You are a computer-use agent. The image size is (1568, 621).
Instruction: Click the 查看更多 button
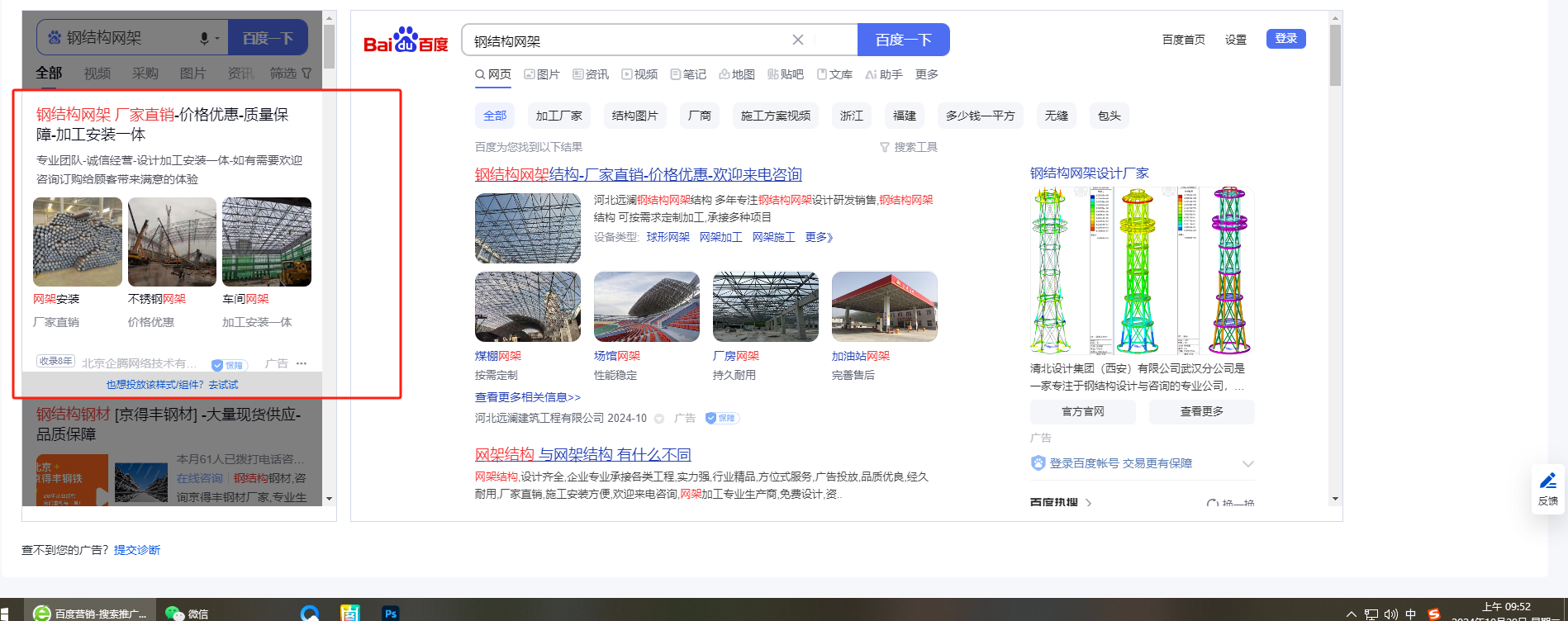tap(1202, 411)
